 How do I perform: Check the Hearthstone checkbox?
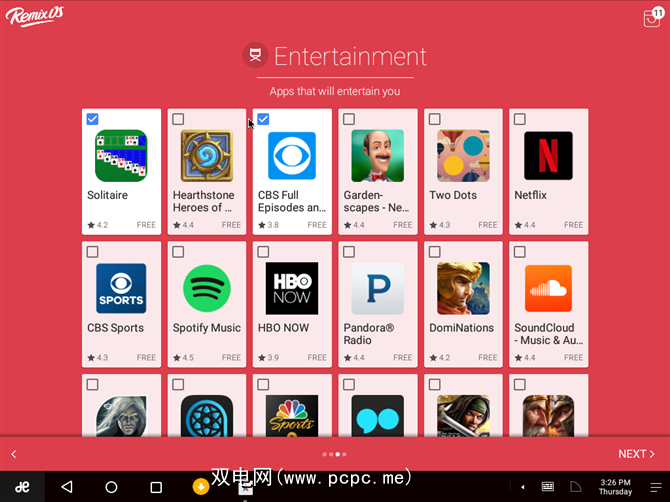pyautogui.click(x=178, y=119)
